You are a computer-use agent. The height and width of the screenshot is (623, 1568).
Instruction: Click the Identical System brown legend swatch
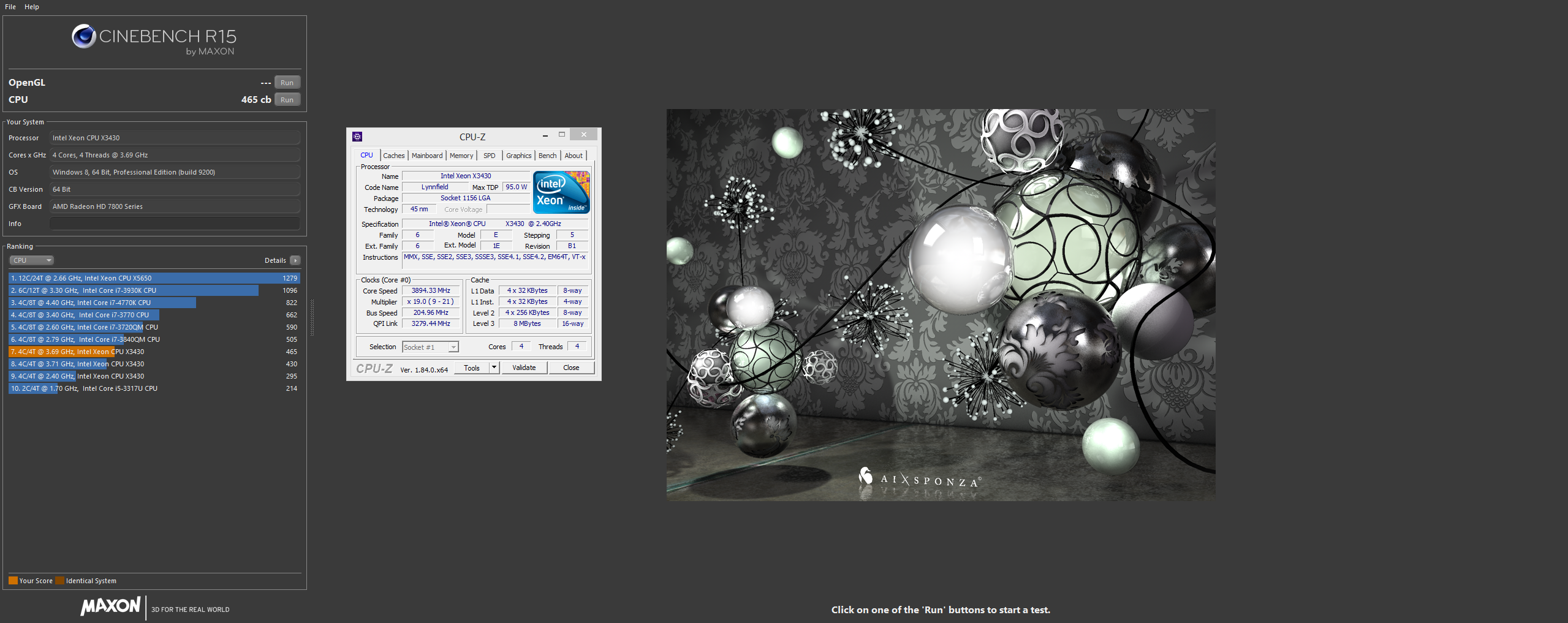[x=59, y=581]
